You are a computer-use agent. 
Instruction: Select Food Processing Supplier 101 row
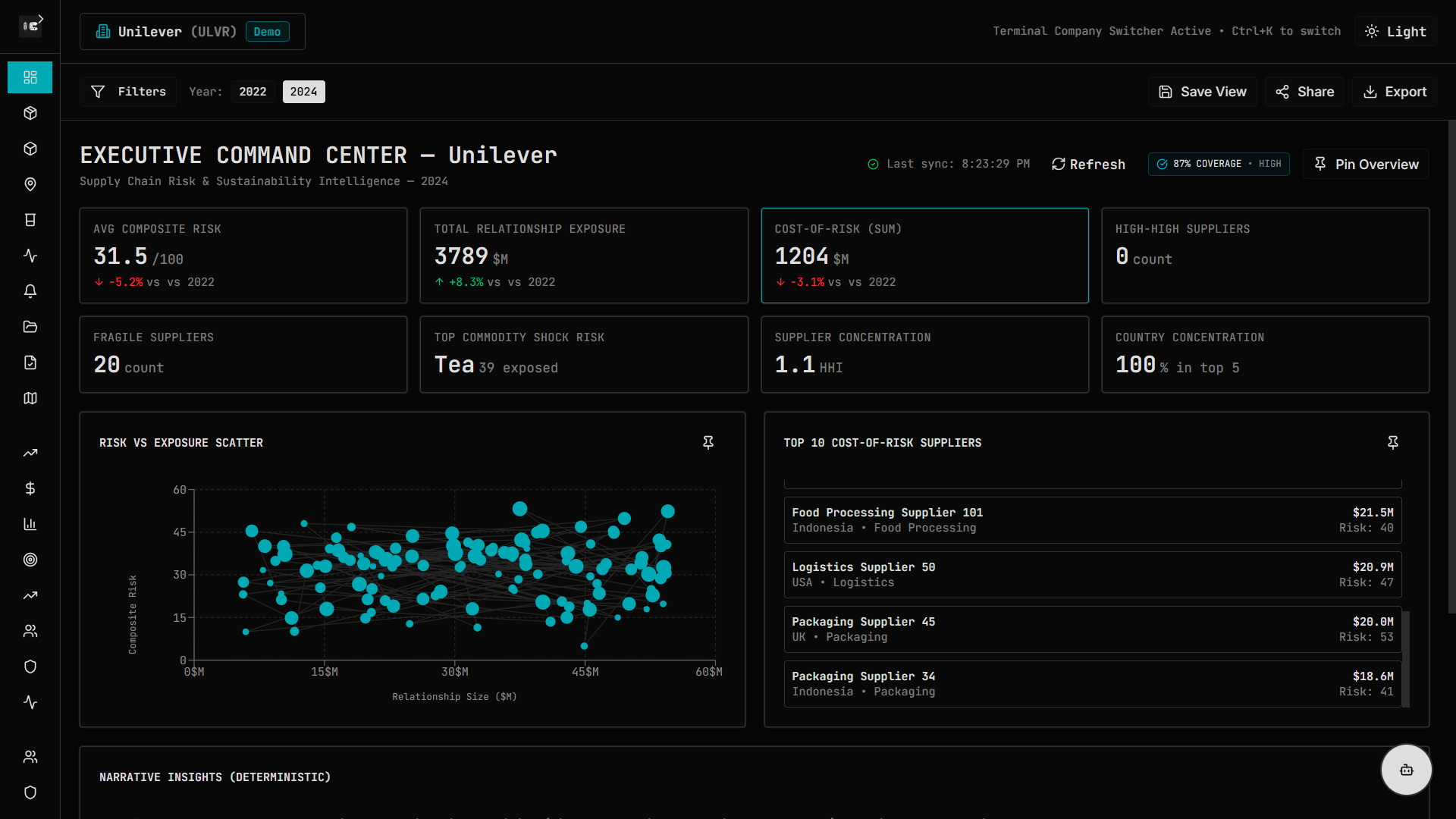[x=1093, y=520]
